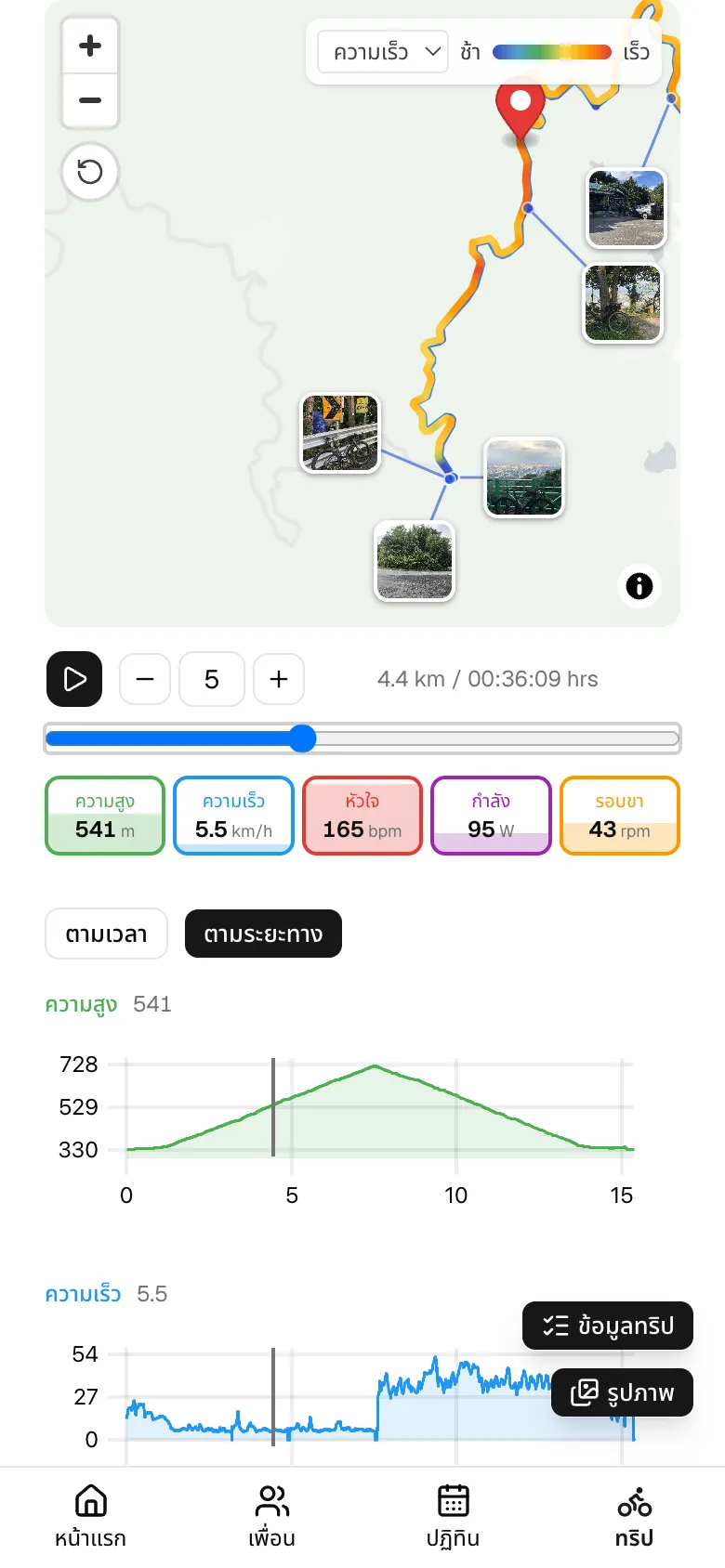Switch to the ตามเวลา chart view
725x1568 pixels.
106,934
